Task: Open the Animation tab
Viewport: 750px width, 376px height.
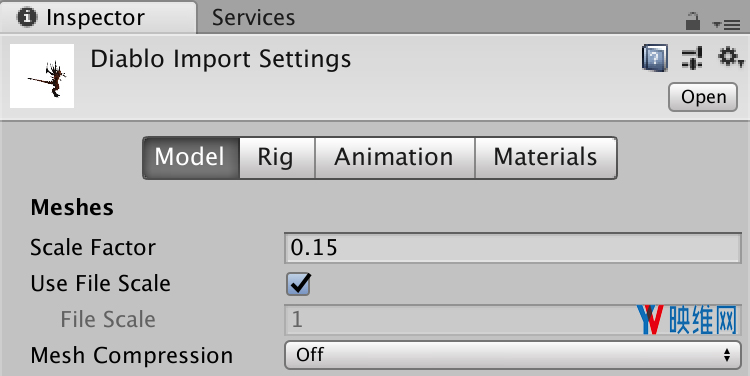Action: pyautogui.click(x=395, y=158)
